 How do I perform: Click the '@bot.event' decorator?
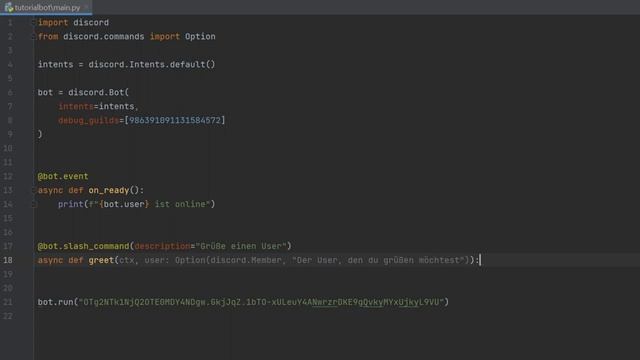pyautogui.click(x=63, y=176)
